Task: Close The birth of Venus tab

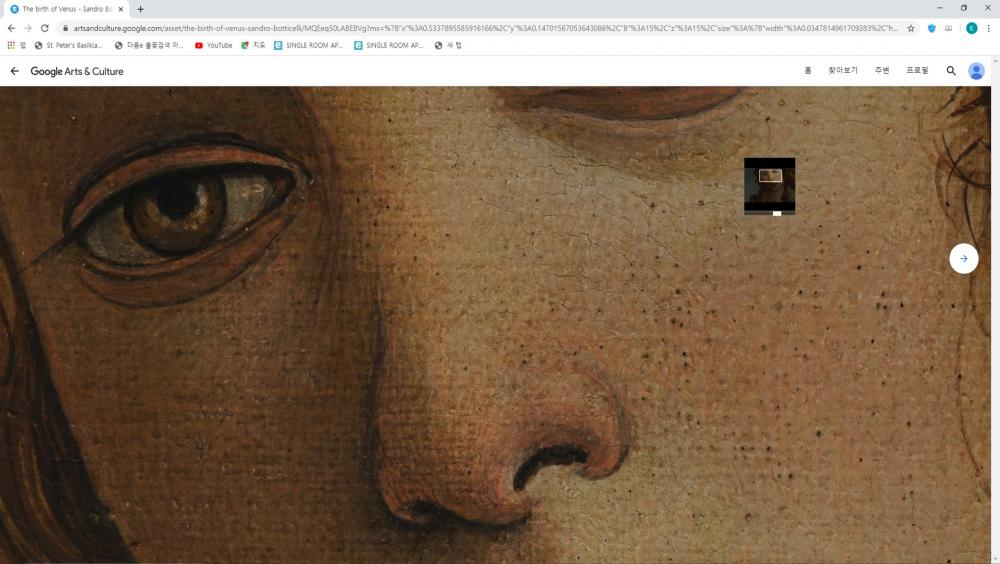Action: coord(121,9)
